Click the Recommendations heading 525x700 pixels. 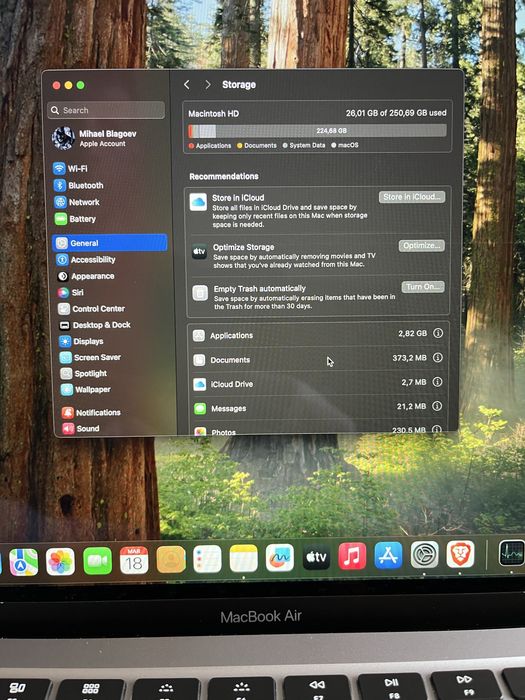click(x=224, y=176)
